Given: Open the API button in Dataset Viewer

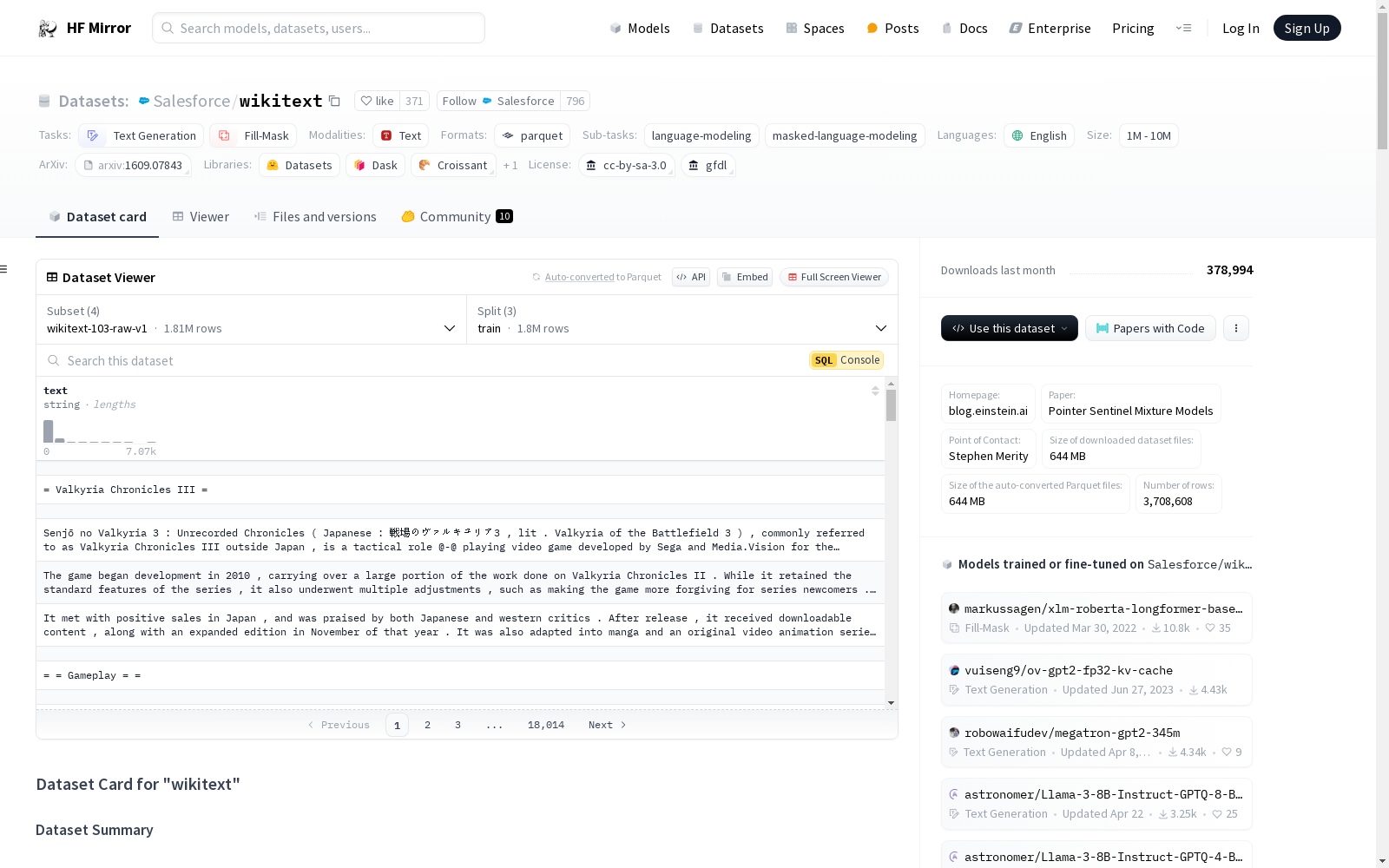Looking at the screenshot, I should (691, 278).
